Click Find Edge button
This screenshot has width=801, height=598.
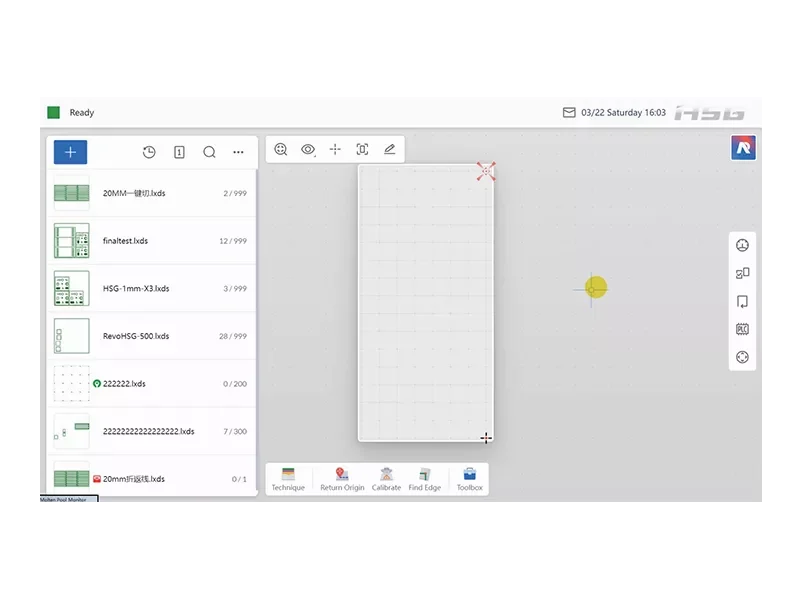[x=425, y=480]
